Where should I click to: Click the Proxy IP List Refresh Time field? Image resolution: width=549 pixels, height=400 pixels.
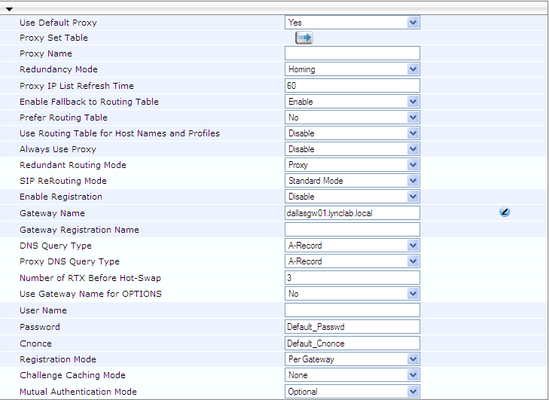352,85
